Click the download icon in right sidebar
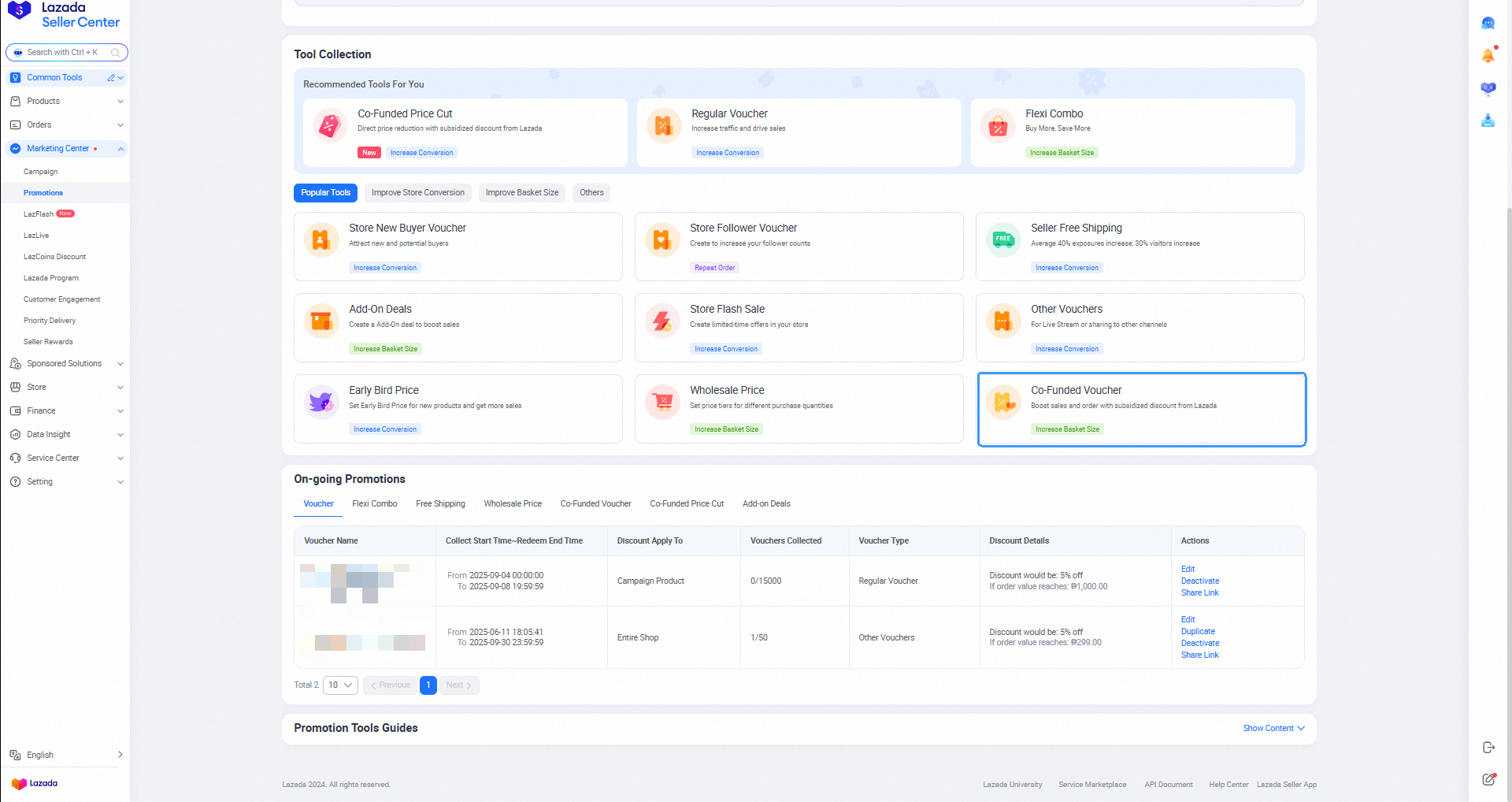Viewport: 1512px width, 802px height. click(1488, 121)
